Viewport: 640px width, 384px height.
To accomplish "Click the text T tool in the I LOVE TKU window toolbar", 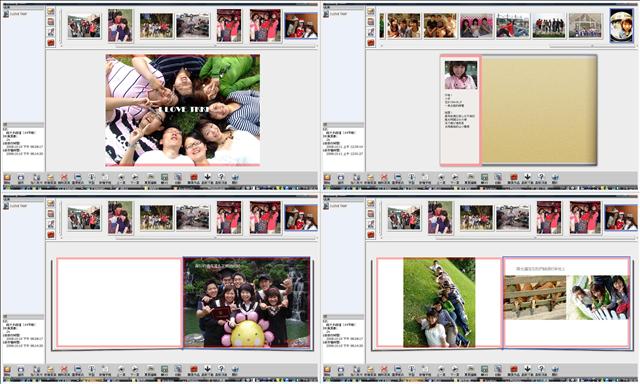I will (92, 177).
